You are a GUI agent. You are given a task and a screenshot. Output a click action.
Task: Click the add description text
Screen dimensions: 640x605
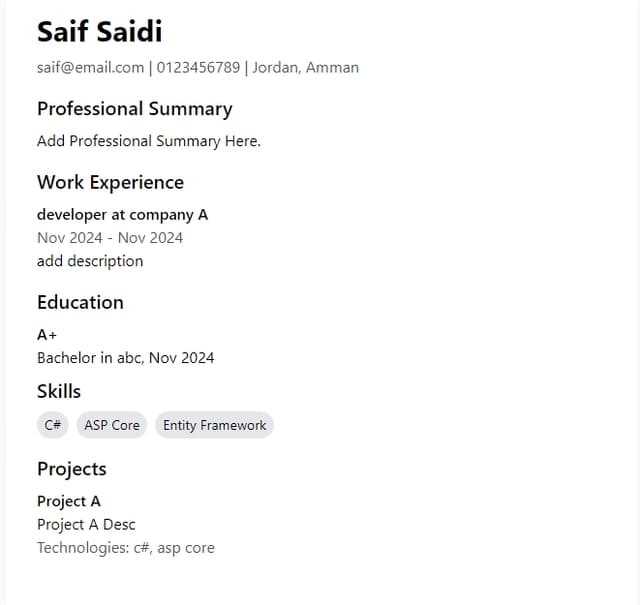coord(90,261)
